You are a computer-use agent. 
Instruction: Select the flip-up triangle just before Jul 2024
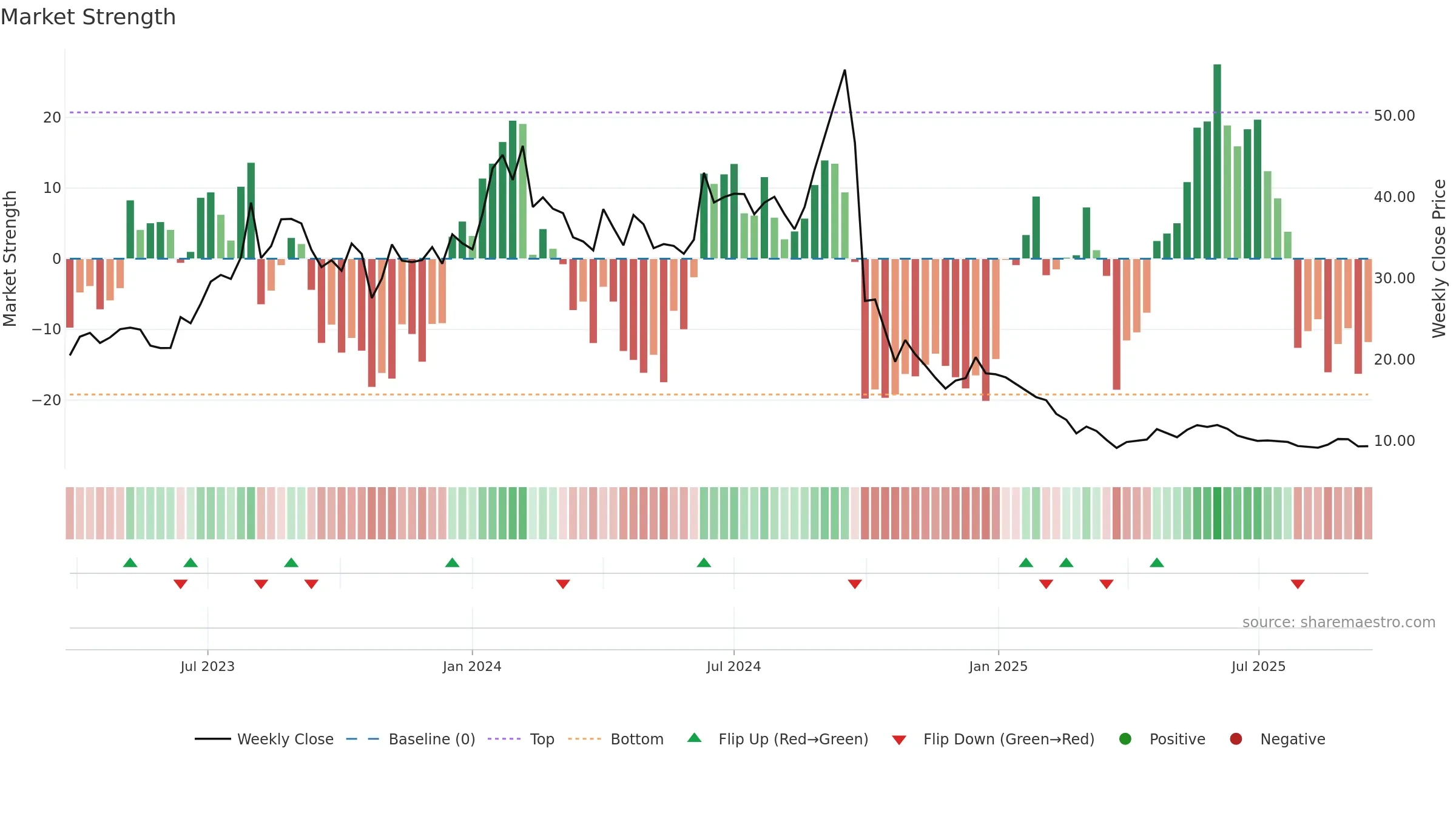tap(704, 562)
